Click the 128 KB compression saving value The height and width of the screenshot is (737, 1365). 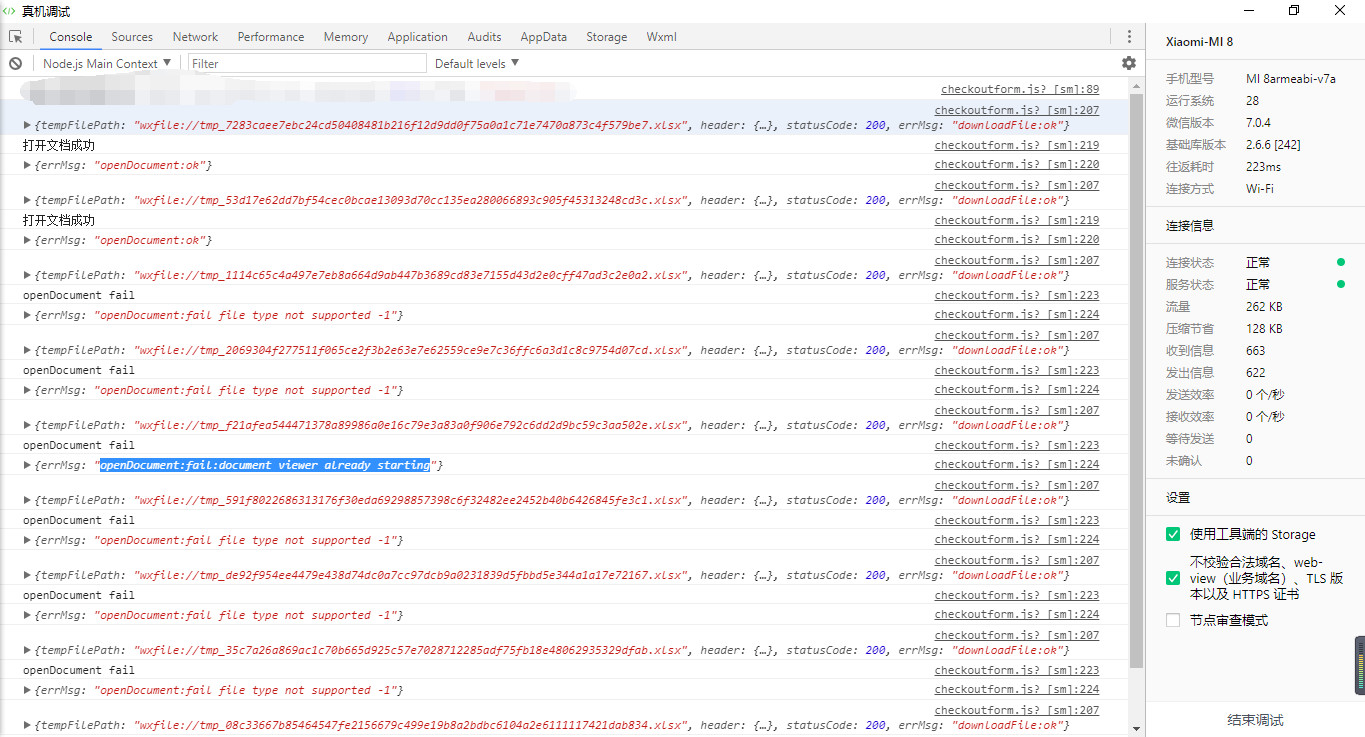point(1264,329)
